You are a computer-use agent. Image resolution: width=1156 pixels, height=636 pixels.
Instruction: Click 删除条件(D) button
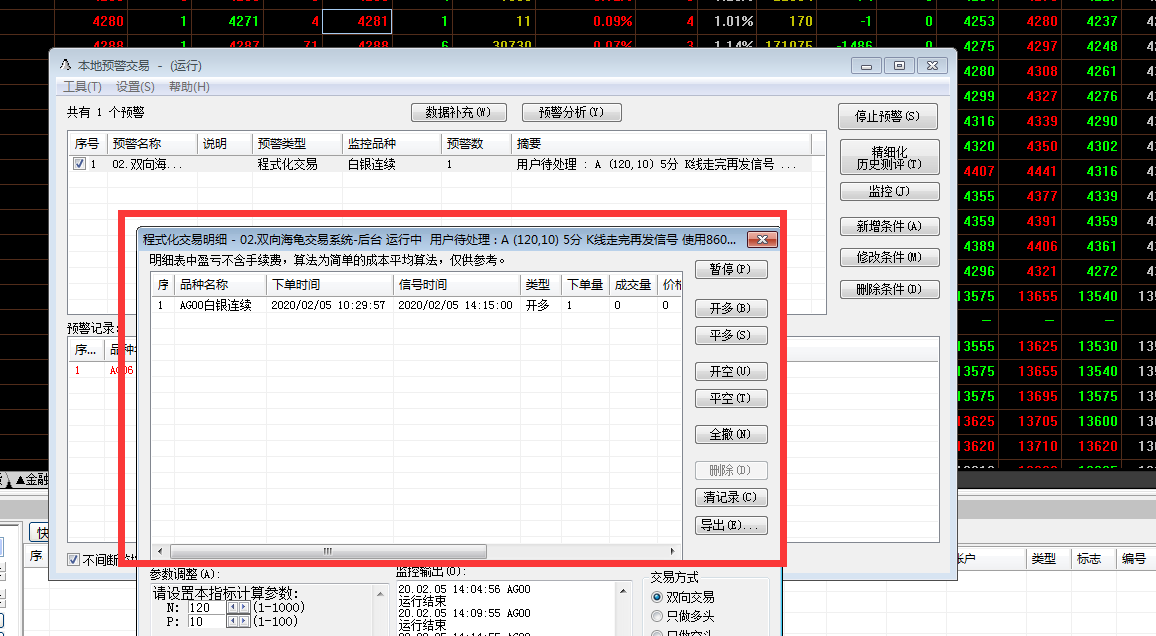(x=889, y=290)
